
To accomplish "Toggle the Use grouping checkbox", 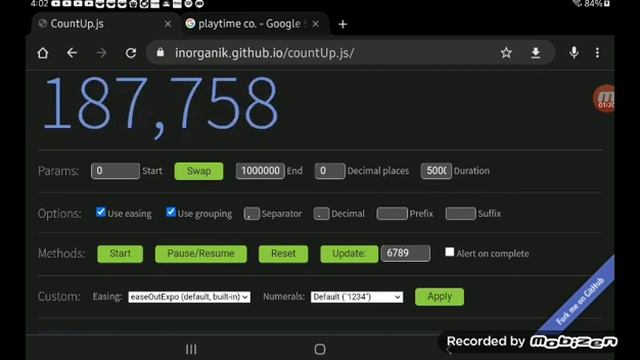I will point(171,212).
